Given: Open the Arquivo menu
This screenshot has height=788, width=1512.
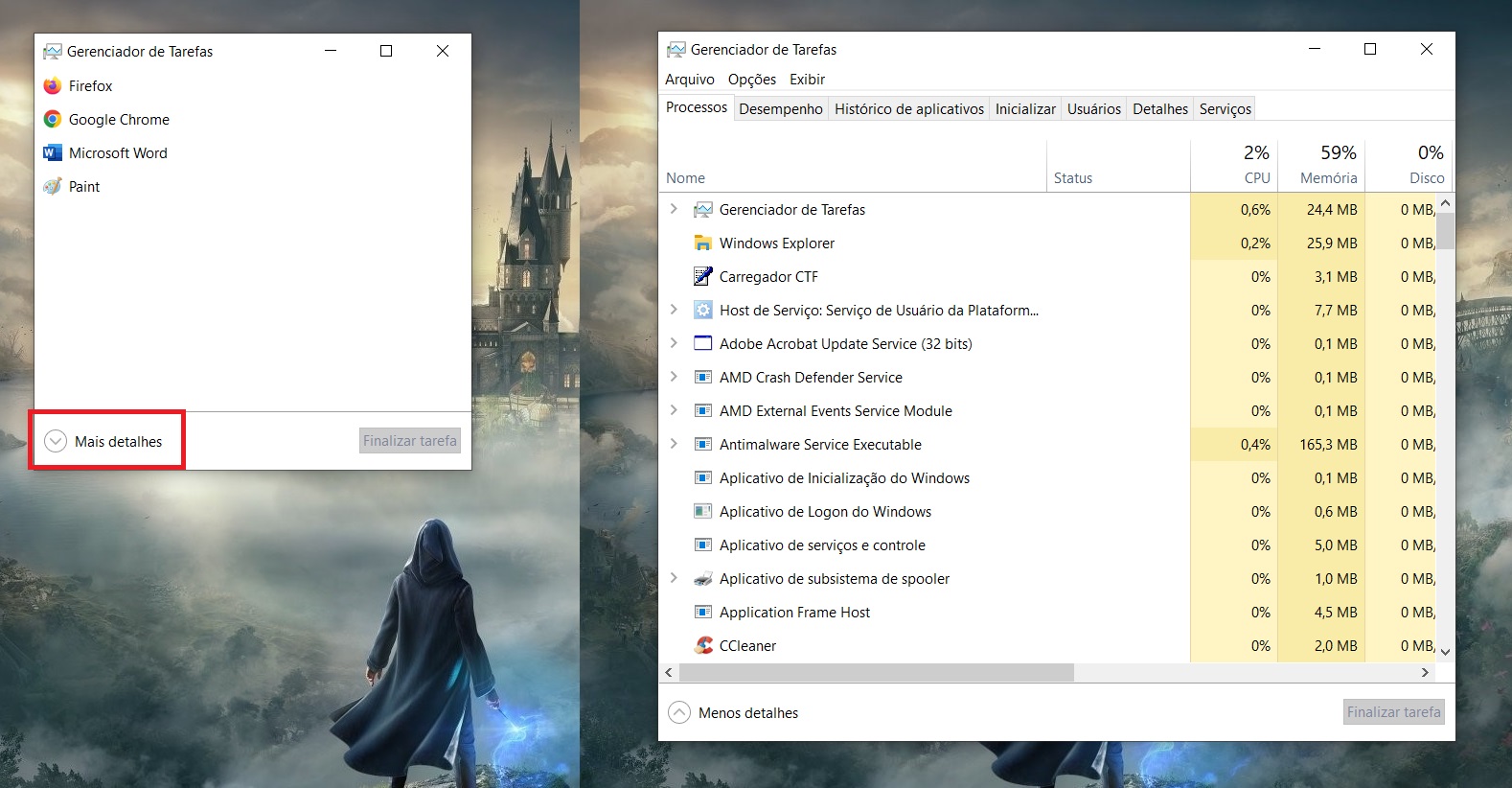Looking at the screenshot, I should pyautogui.click(x=690, y=80).
